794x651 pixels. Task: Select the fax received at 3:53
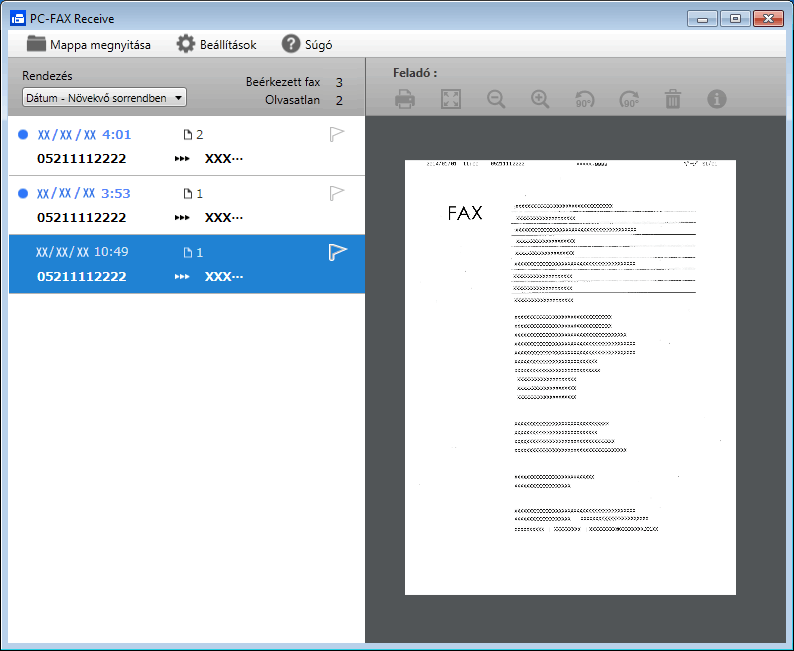click(x=187, y=205)
